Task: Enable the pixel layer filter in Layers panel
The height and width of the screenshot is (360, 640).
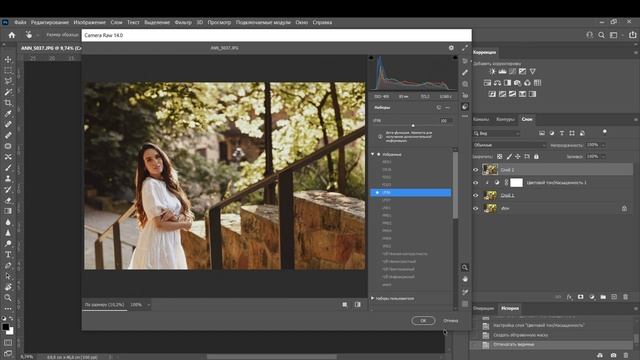Action: point(542,133)
